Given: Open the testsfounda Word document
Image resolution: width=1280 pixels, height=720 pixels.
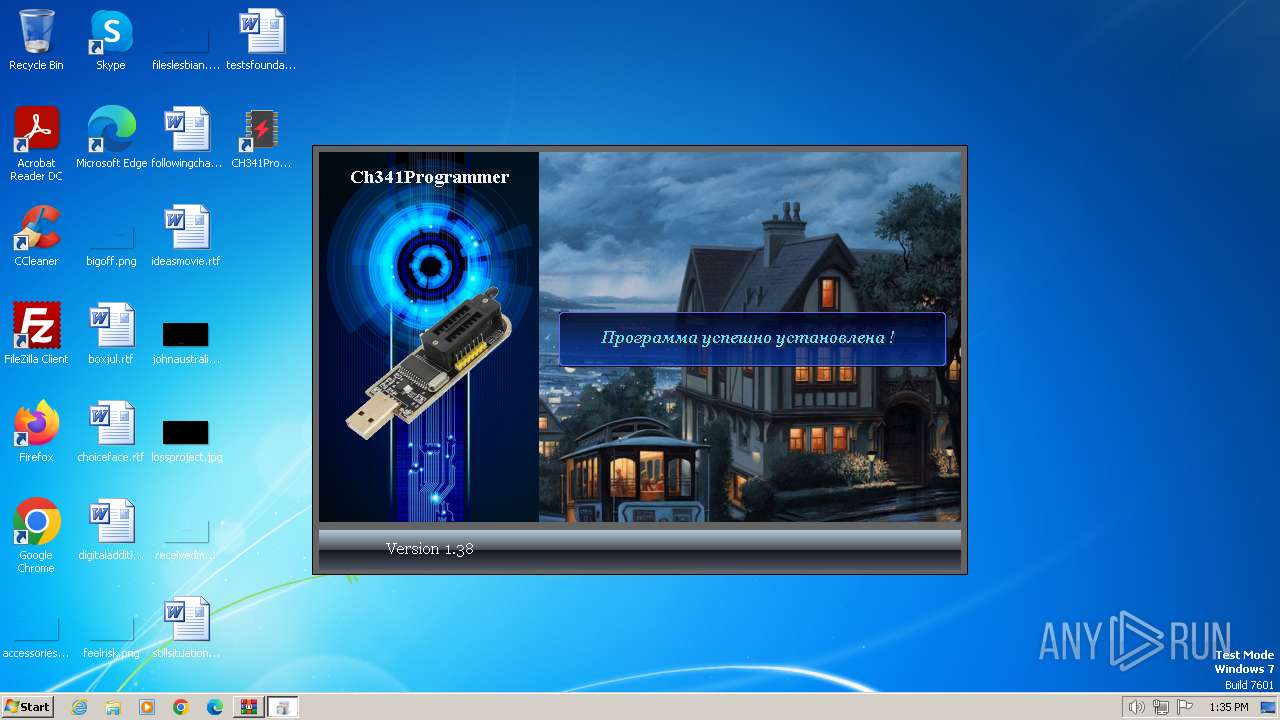Looking at the screenshot, I should click(261, 40).
